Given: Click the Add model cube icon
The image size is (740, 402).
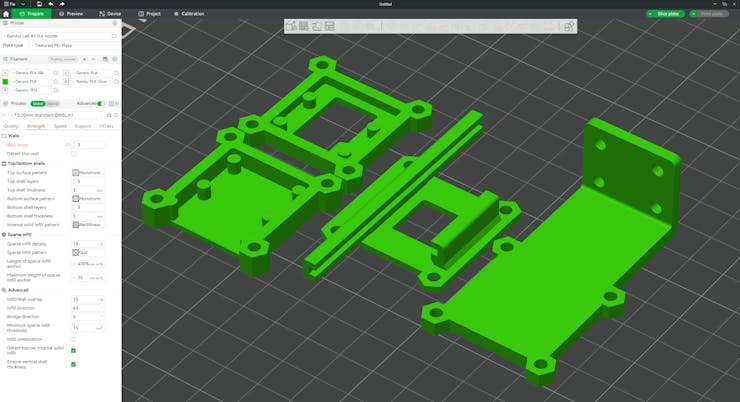Looking at the screenshot, I should pos(291,26).
